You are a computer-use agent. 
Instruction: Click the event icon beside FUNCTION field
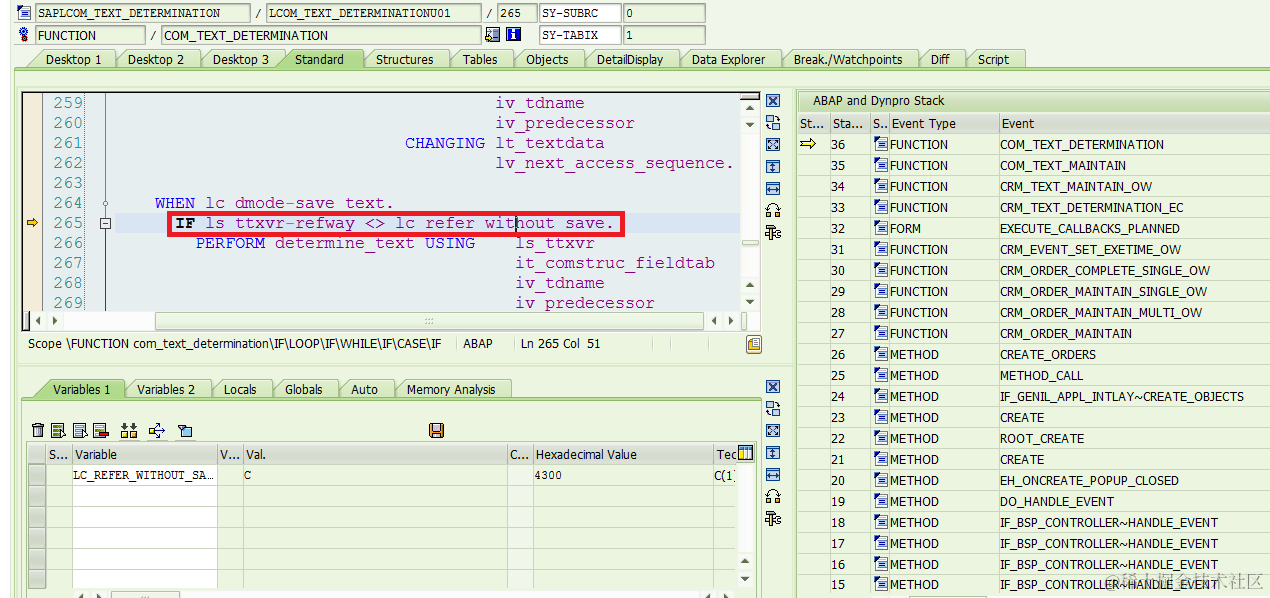pyautogui.click(x=24, y=35)
